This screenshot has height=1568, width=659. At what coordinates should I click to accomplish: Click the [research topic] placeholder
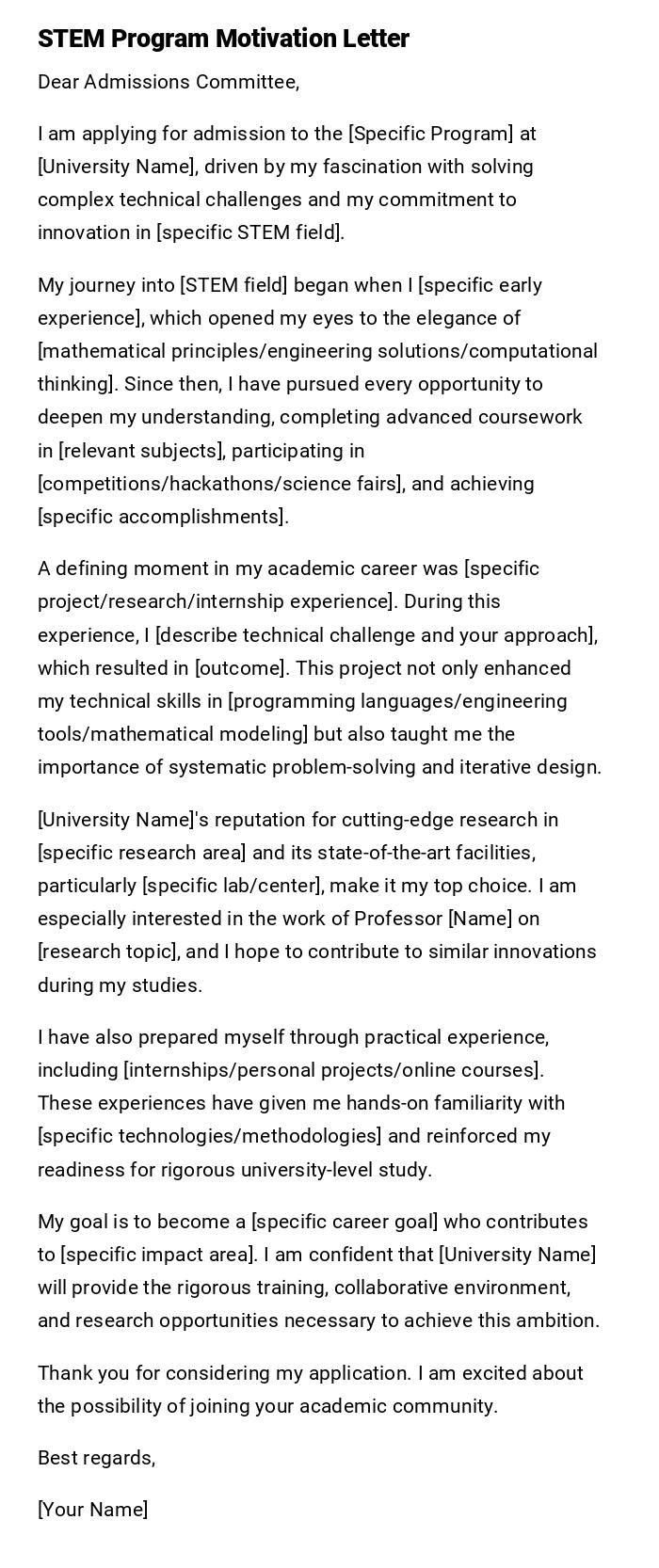tap(106, 952)
